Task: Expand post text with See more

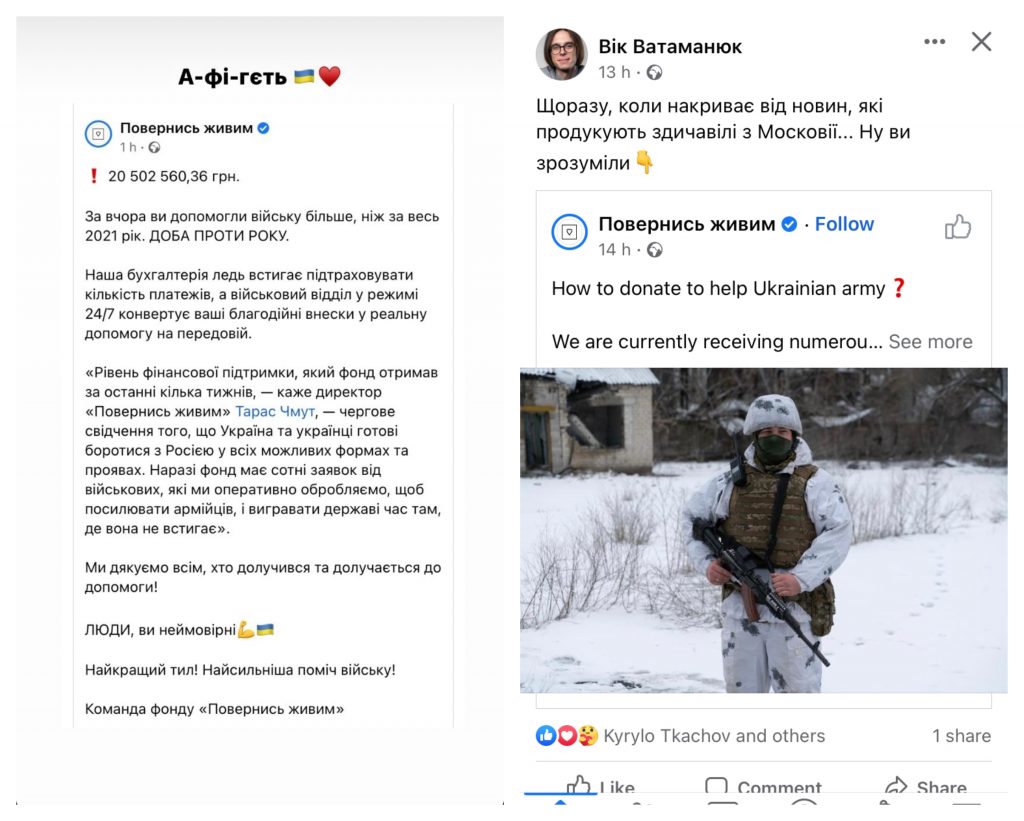Action: point(930,342)
